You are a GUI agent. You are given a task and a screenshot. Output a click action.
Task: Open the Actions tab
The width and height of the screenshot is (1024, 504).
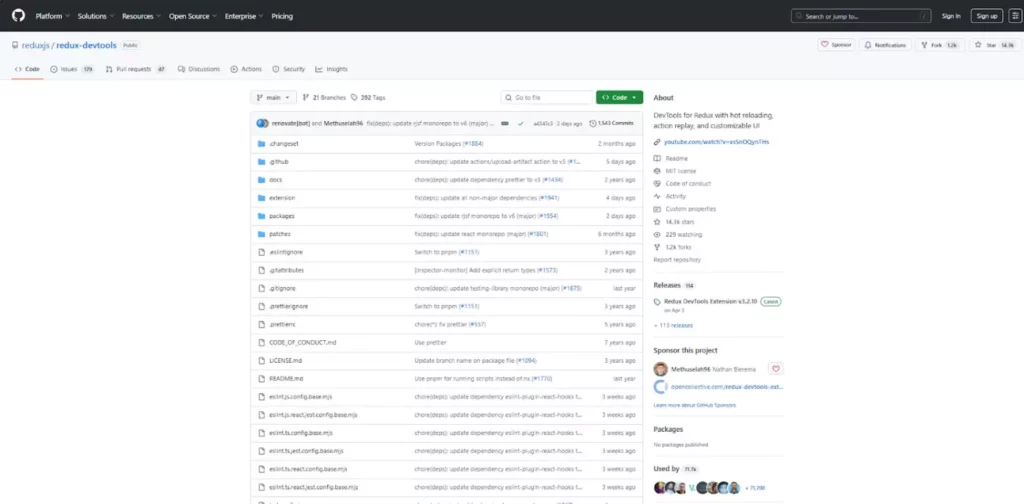pos(246,69)
